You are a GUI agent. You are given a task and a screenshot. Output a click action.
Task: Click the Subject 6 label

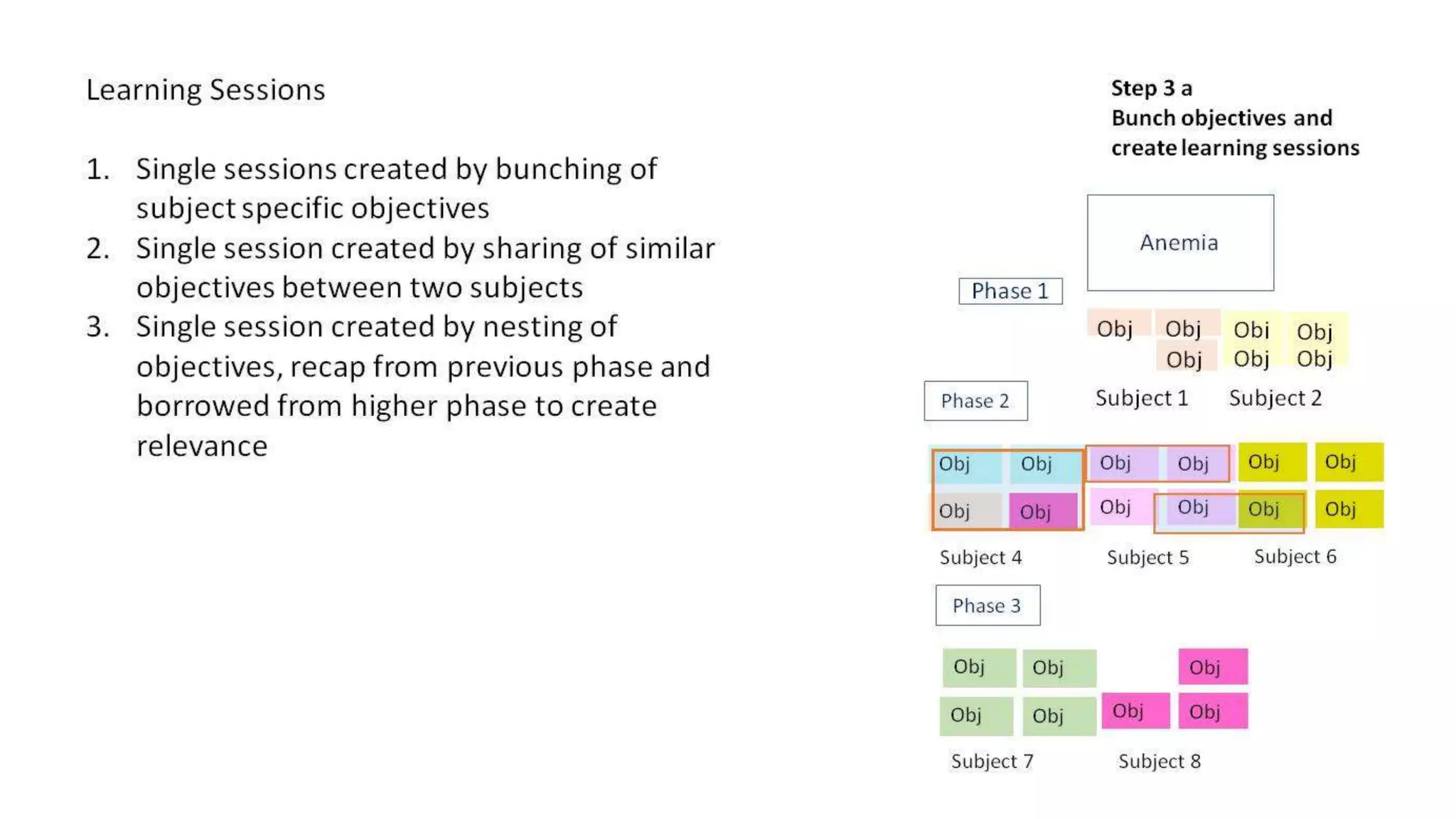1295,557
